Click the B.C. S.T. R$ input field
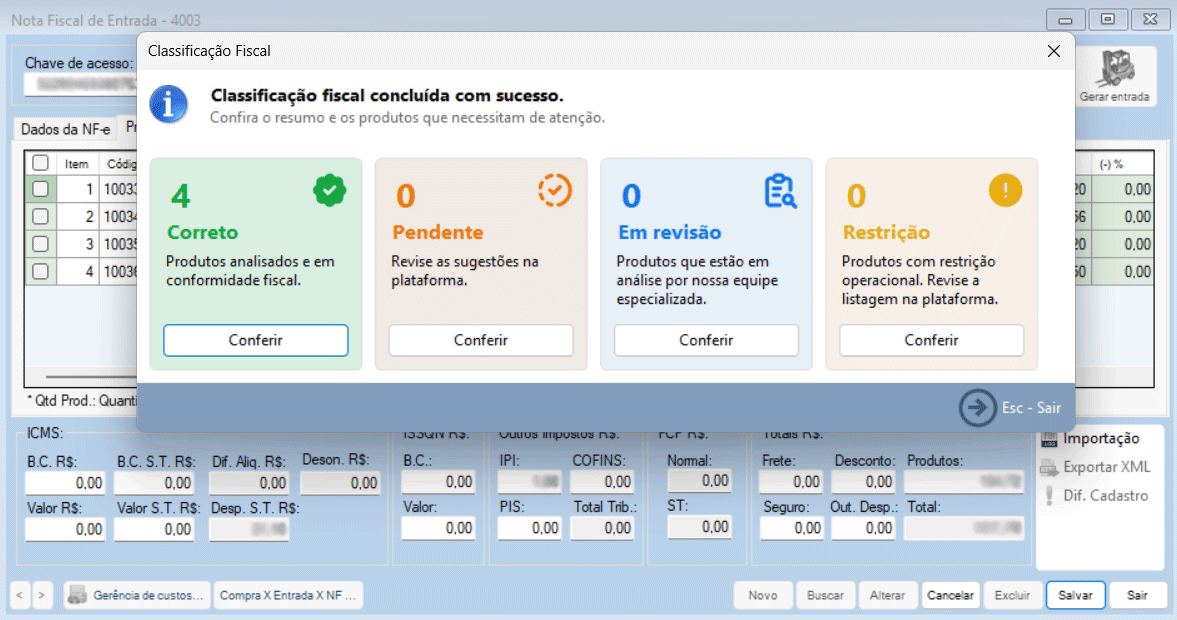1177x620 pixels. coord(154,483)
